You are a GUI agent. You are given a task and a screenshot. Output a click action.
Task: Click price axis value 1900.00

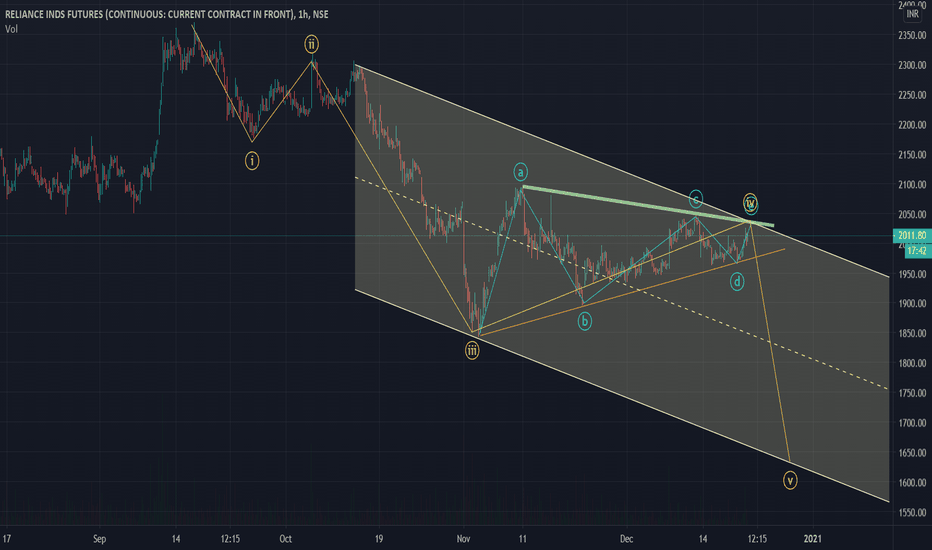tap(912, 304)
